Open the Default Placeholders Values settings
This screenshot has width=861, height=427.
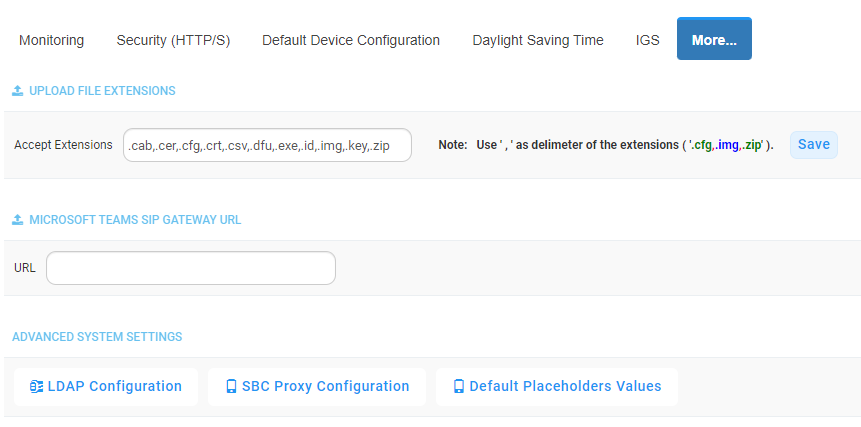point(557,387)
